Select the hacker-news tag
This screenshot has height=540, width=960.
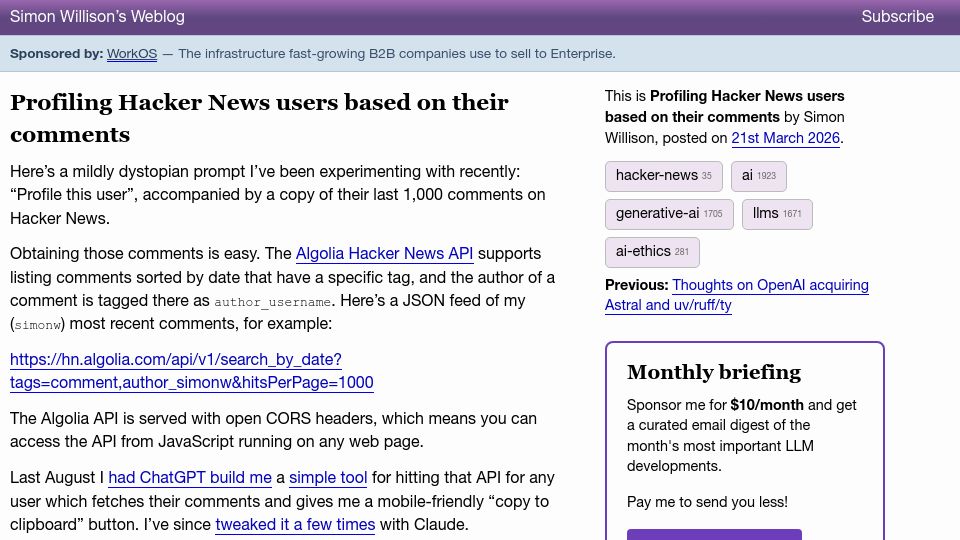(664, 176)
